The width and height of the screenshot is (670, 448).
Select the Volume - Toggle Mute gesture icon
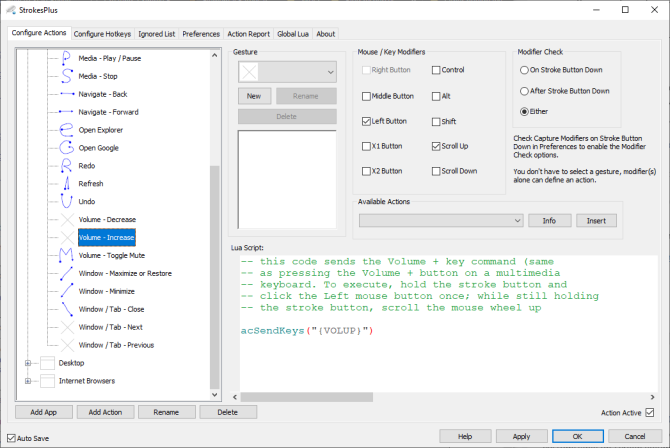click(x=66, y=256)
